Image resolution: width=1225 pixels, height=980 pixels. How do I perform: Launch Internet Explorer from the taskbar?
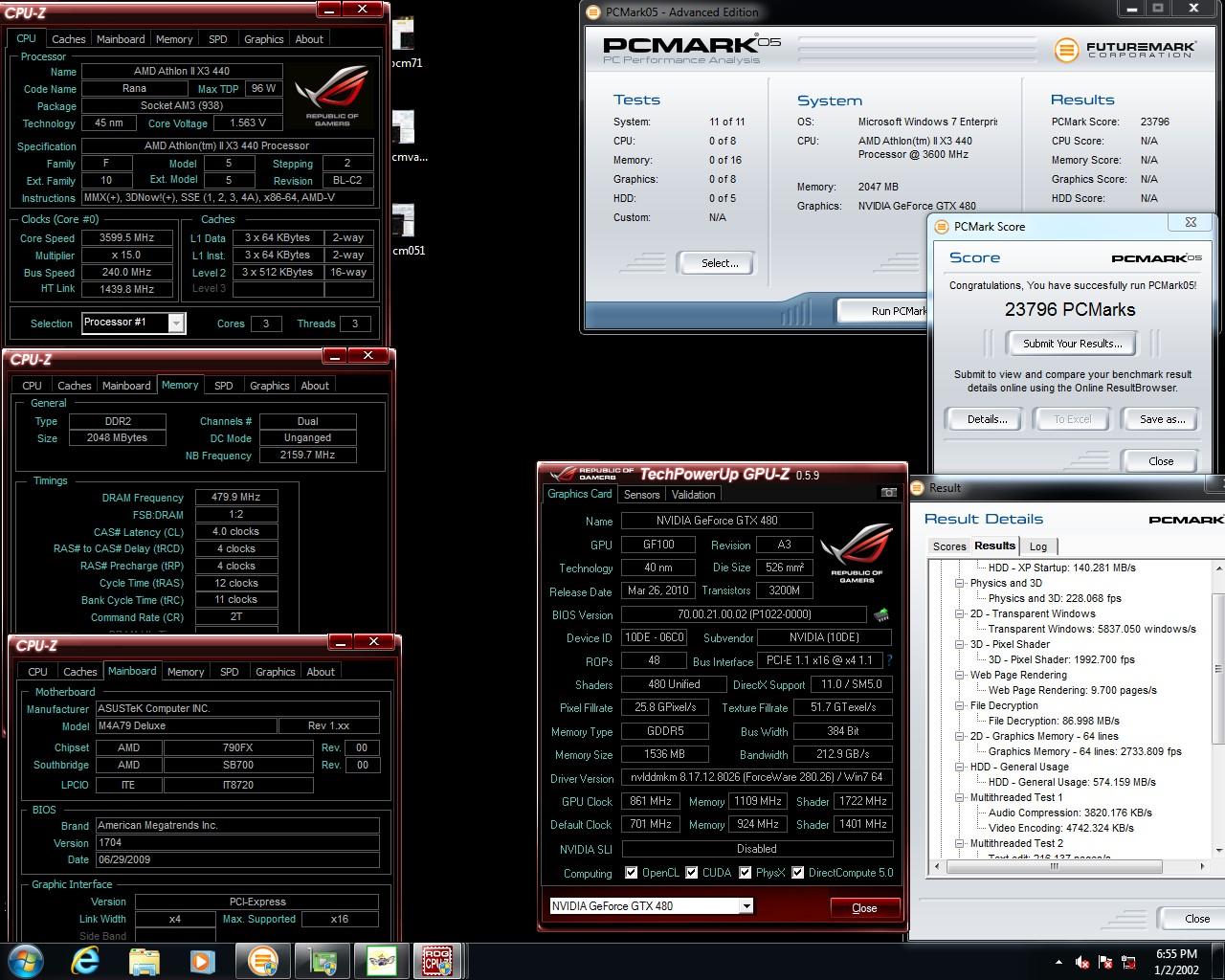click(86, 961)
